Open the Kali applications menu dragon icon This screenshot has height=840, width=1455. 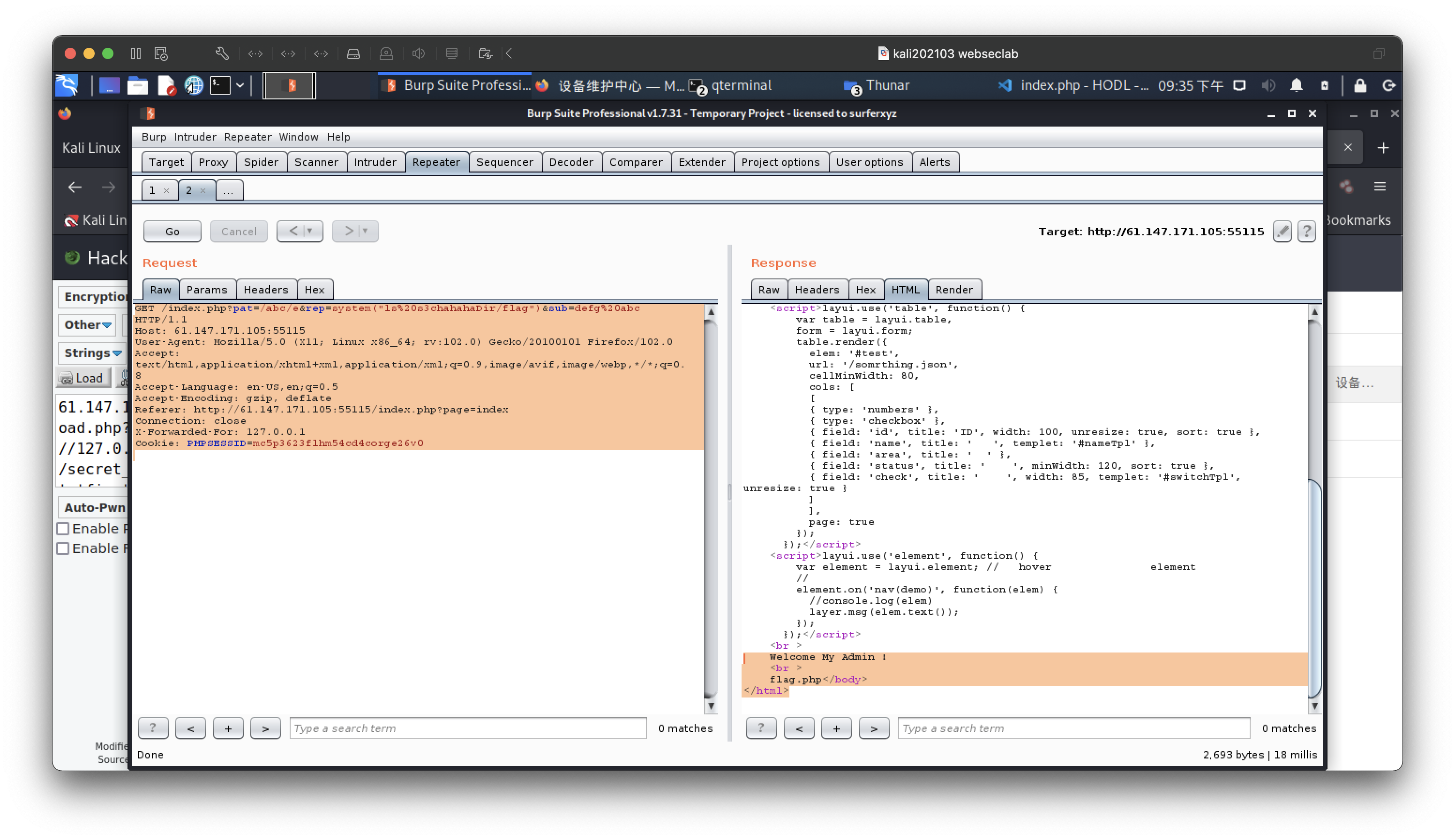tap(67, 85)
